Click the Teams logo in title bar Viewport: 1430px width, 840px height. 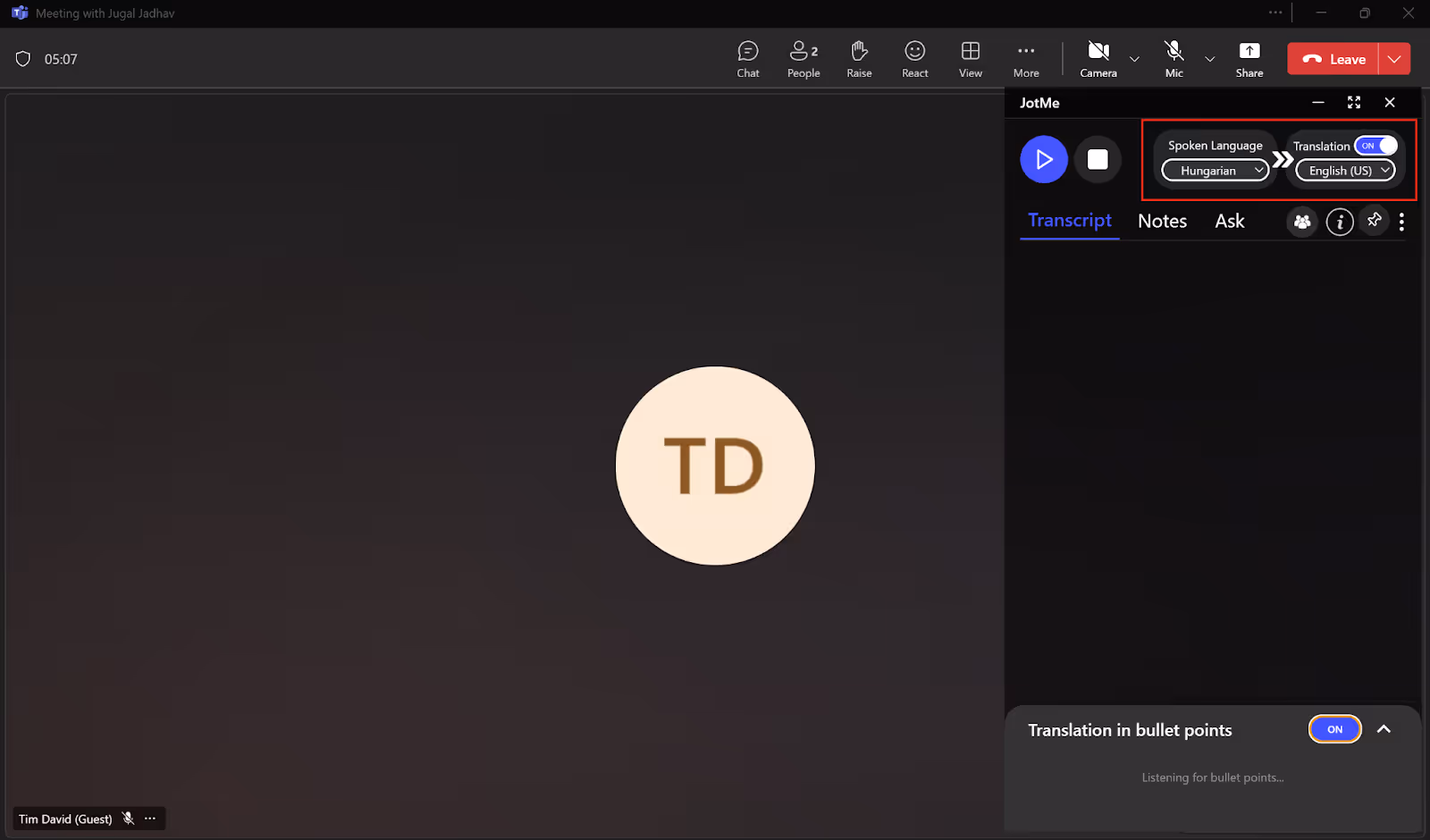point(20,13)
